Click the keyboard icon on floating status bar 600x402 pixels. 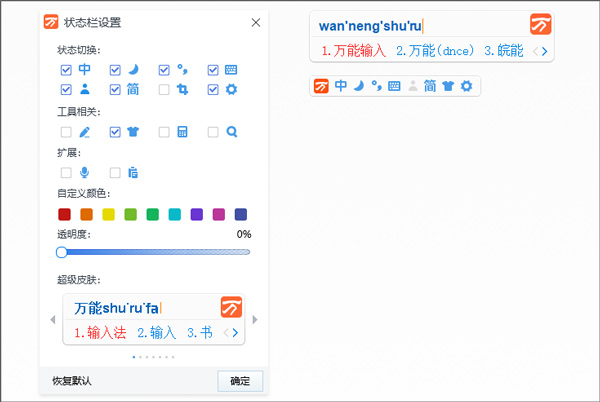(394, 86)
